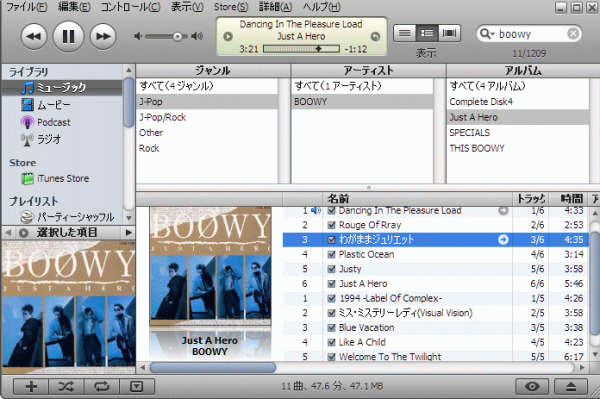Uncheck the Rouge Of Rray track checkbox
Screen dimensions: 600x399
click(332, 225)
